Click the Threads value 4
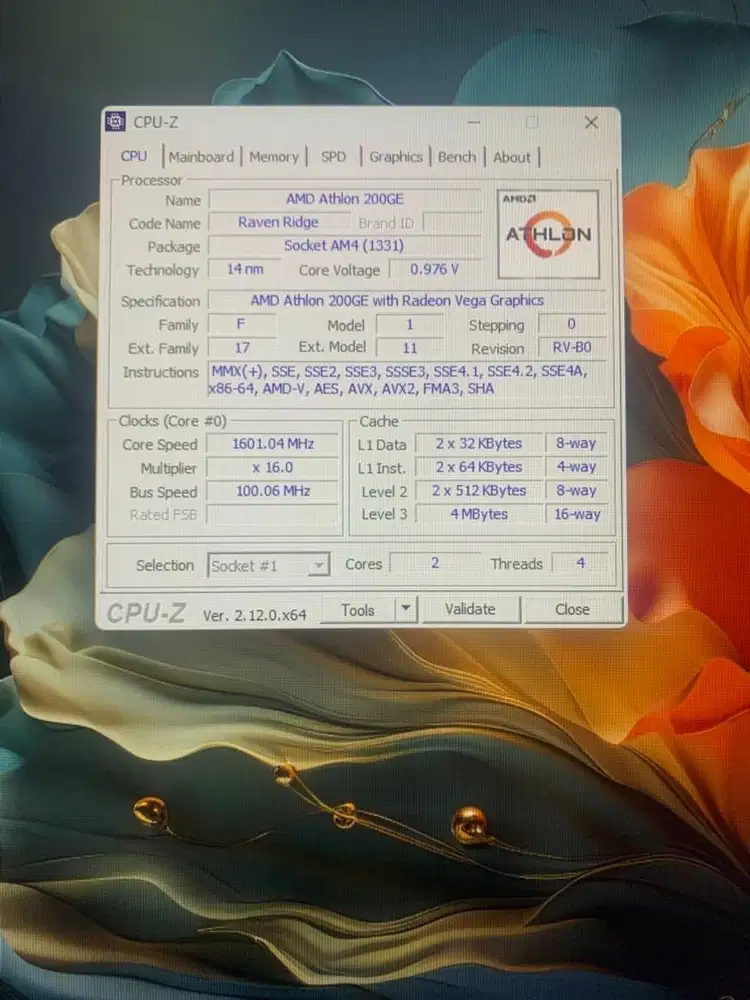 [x=580, y=563]
